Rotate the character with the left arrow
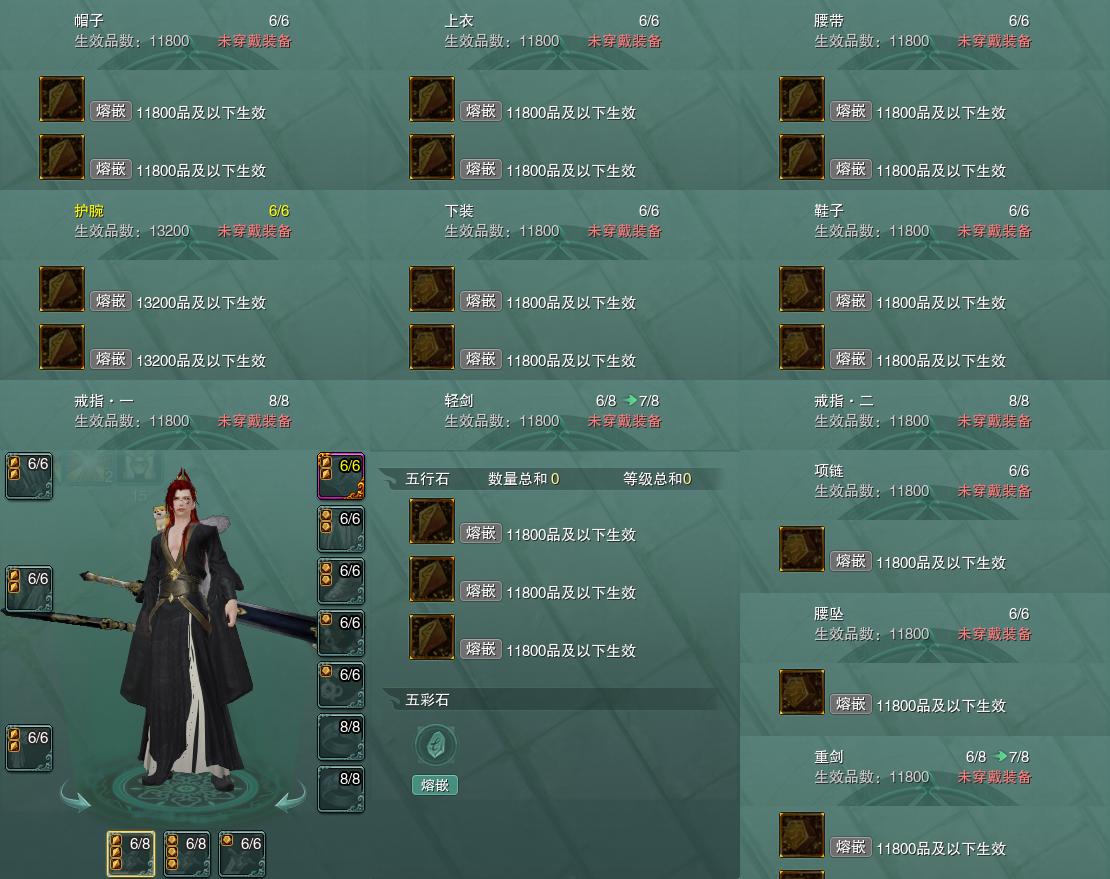Viewport: 1110px width, 879px height. (75, 796)
